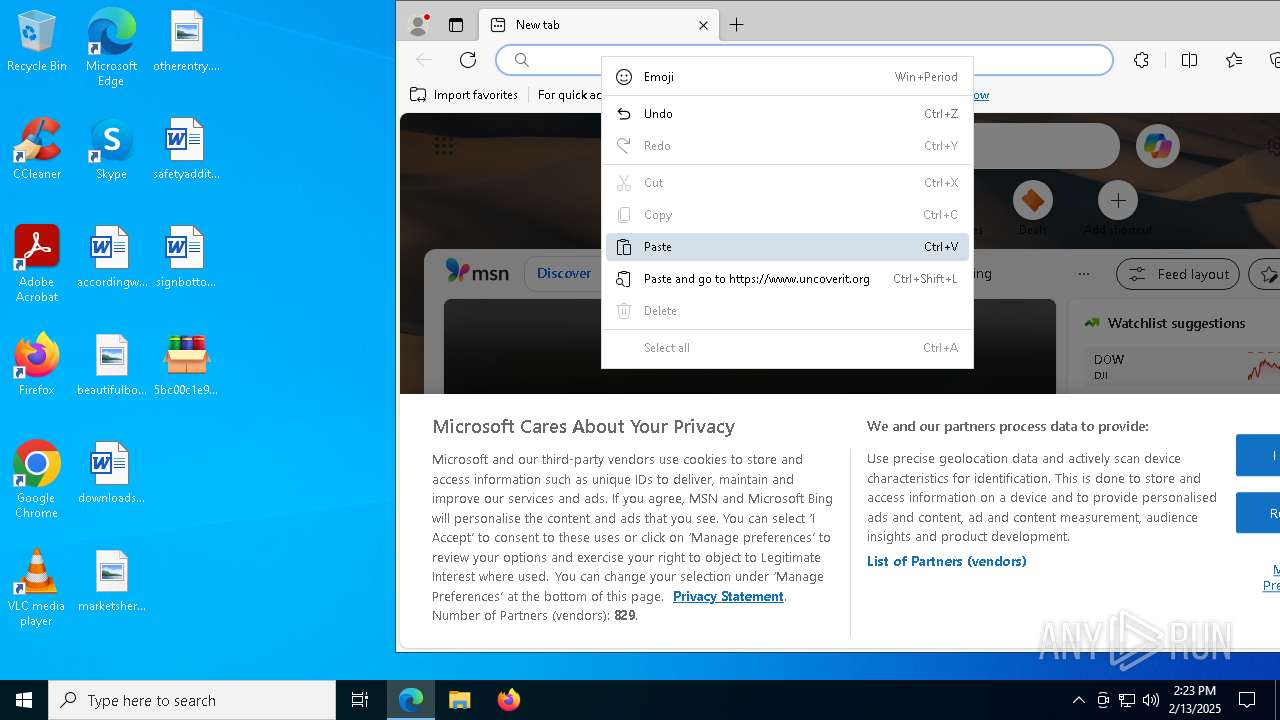The width and height of the screenshot is (1280, 720).
Task: Open Feed layout button
Action: [1178, 274]
